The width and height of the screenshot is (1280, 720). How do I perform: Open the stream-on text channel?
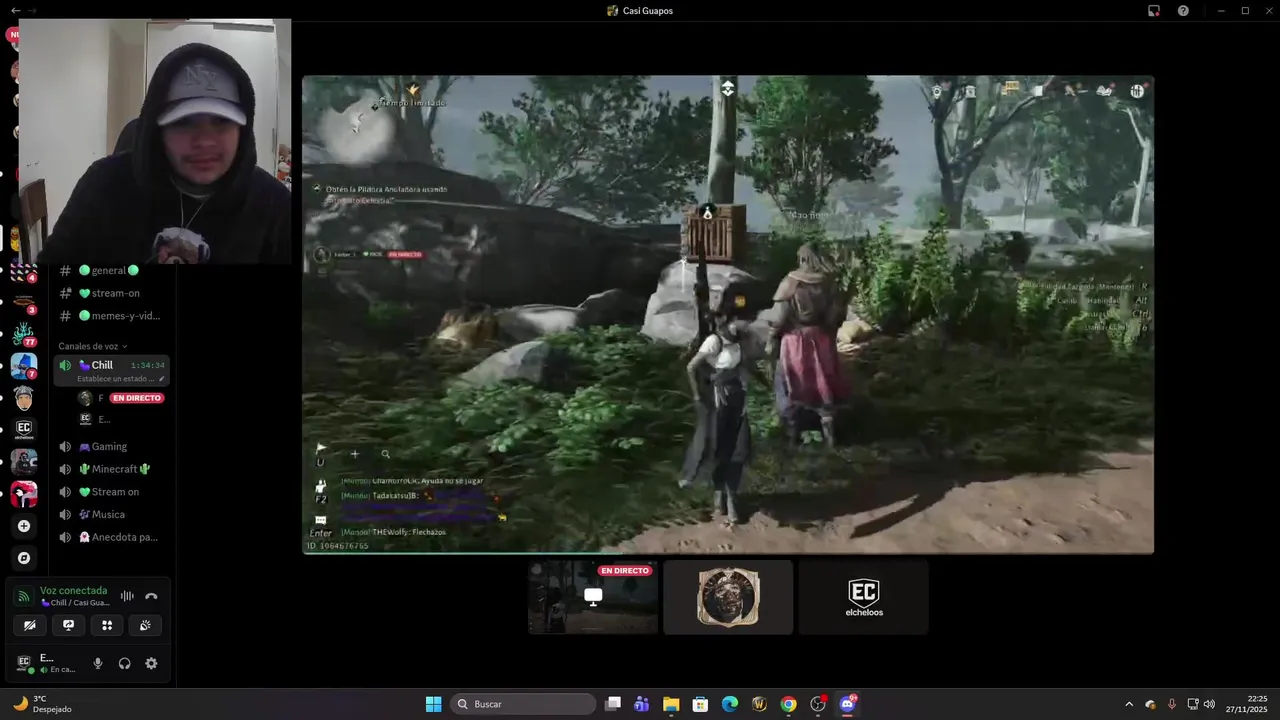111,293
